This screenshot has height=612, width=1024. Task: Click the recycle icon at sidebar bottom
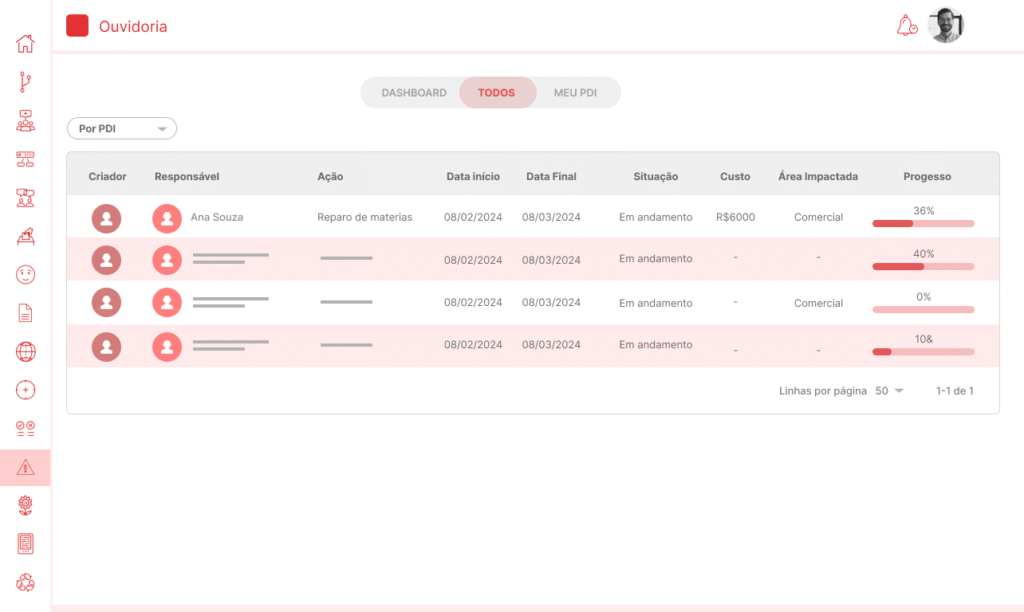25,582
